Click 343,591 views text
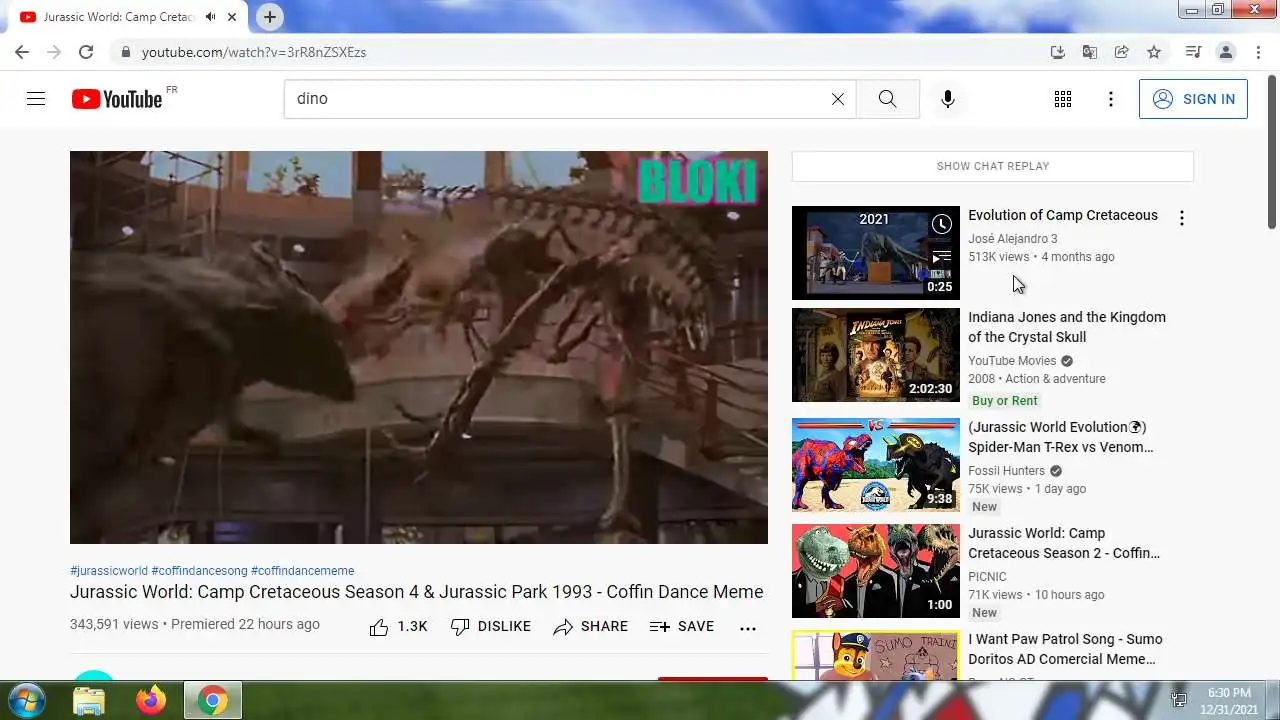Viewport: 1280px width, 720px height. 114,624
